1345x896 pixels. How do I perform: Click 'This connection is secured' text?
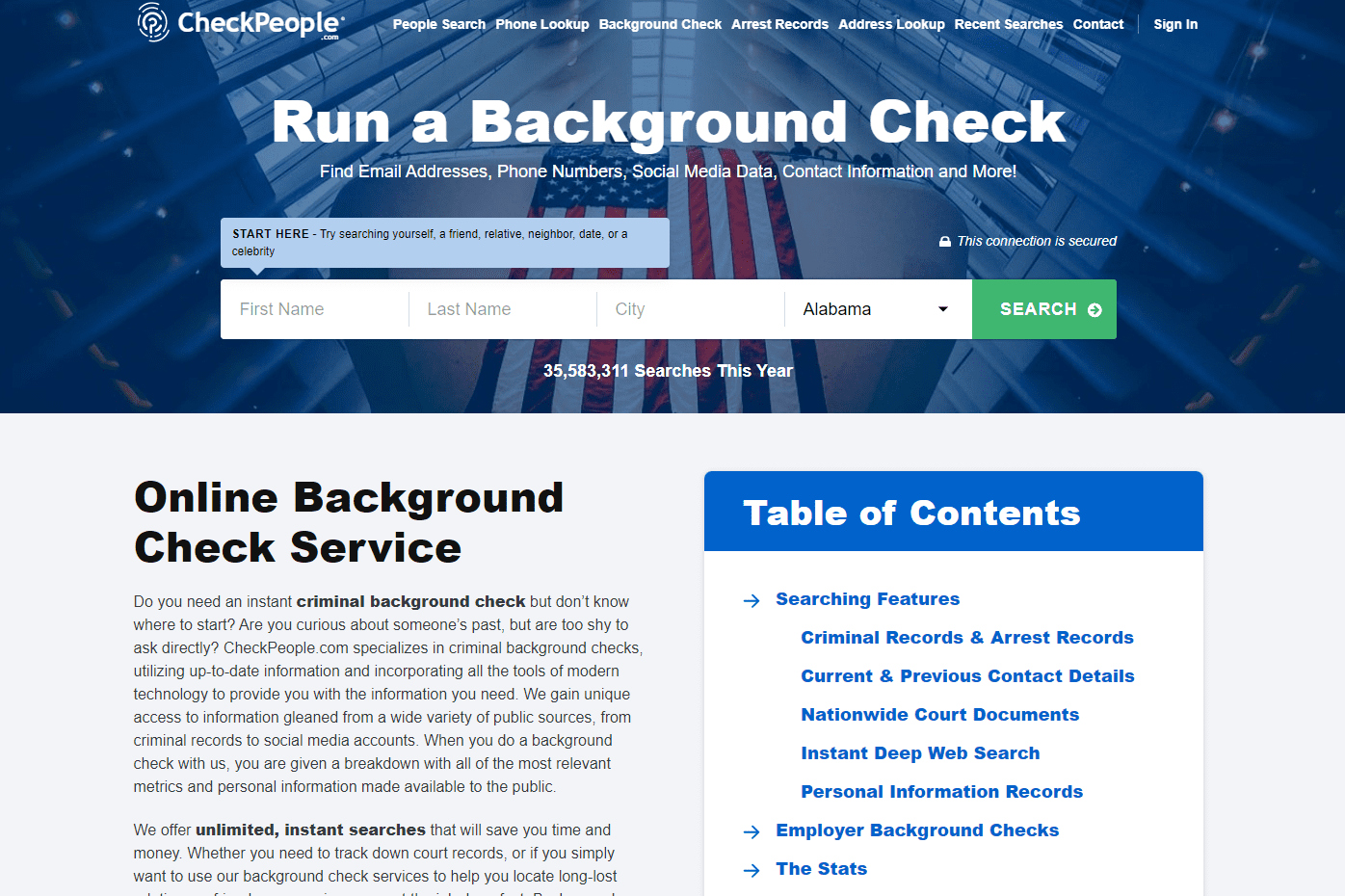point(1037,241)
